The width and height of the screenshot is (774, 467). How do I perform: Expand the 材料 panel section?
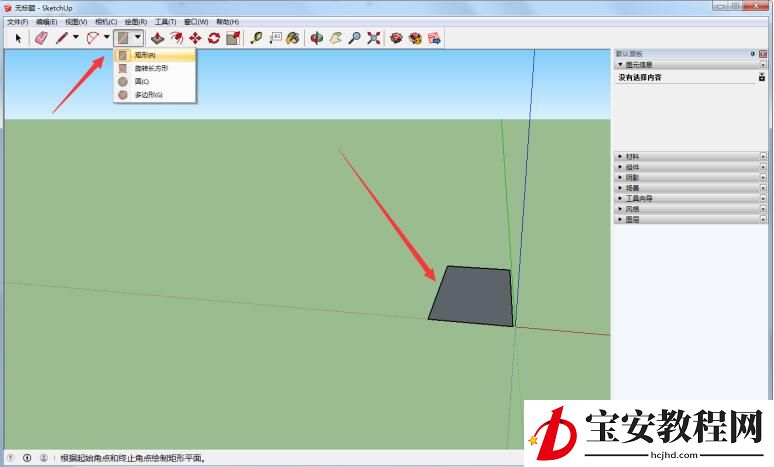coord(620,156)
